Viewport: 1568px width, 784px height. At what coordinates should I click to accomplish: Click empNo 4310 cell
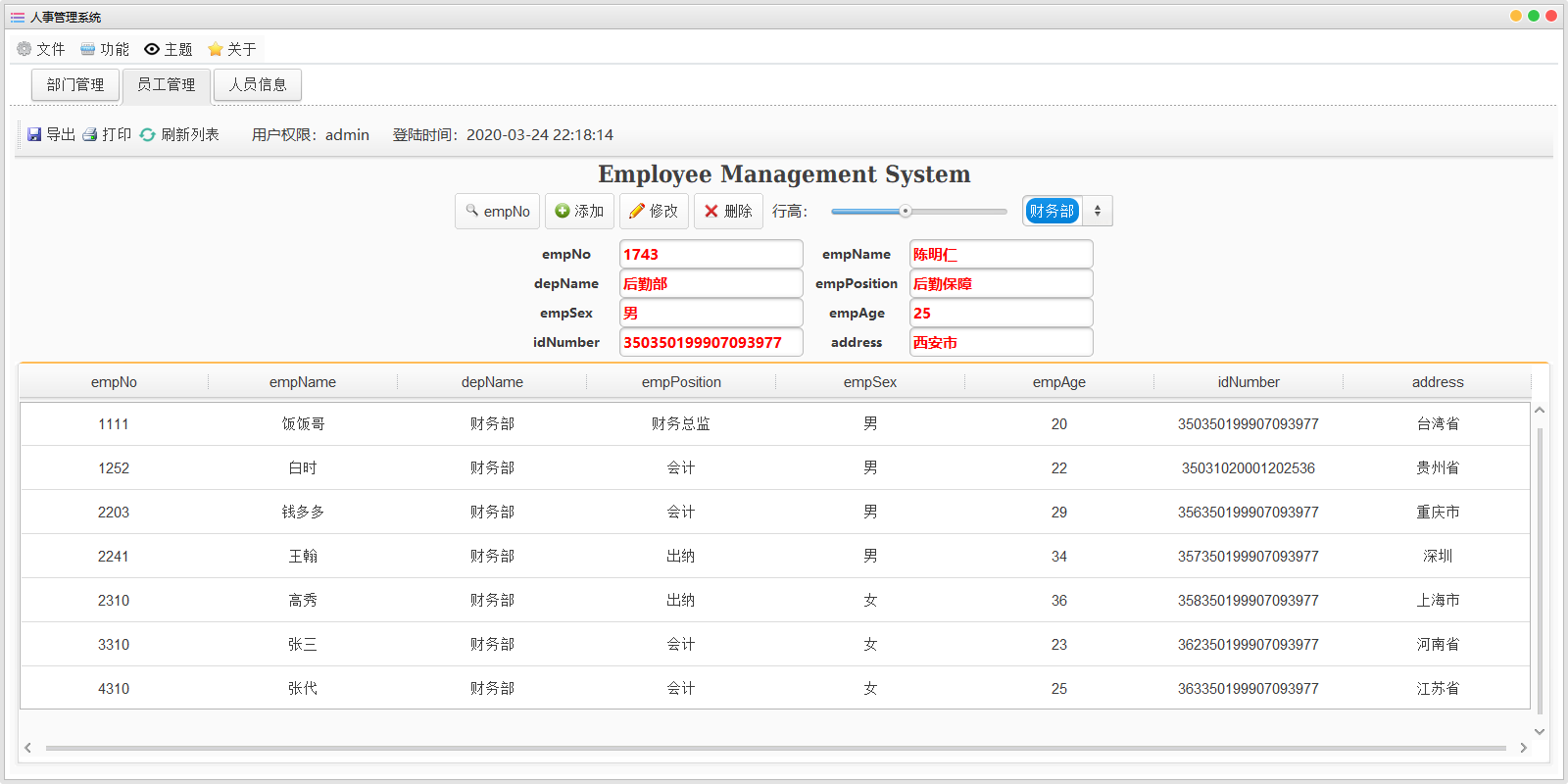(114, 689)
